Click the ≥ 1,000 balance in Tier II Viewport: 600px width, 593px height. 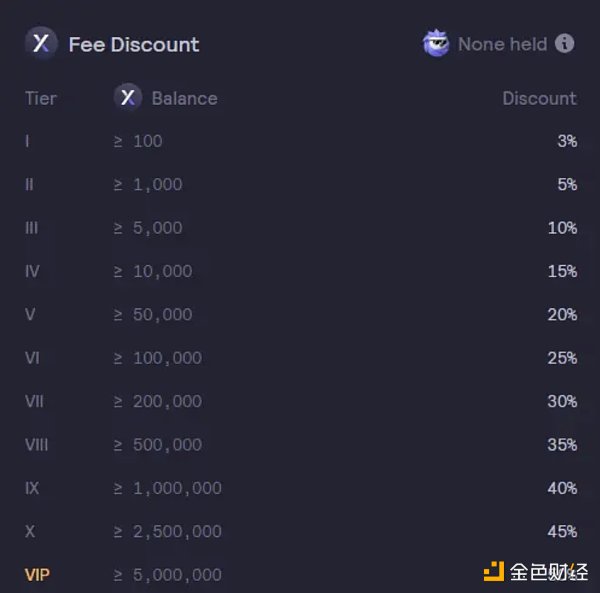(148, 185)
